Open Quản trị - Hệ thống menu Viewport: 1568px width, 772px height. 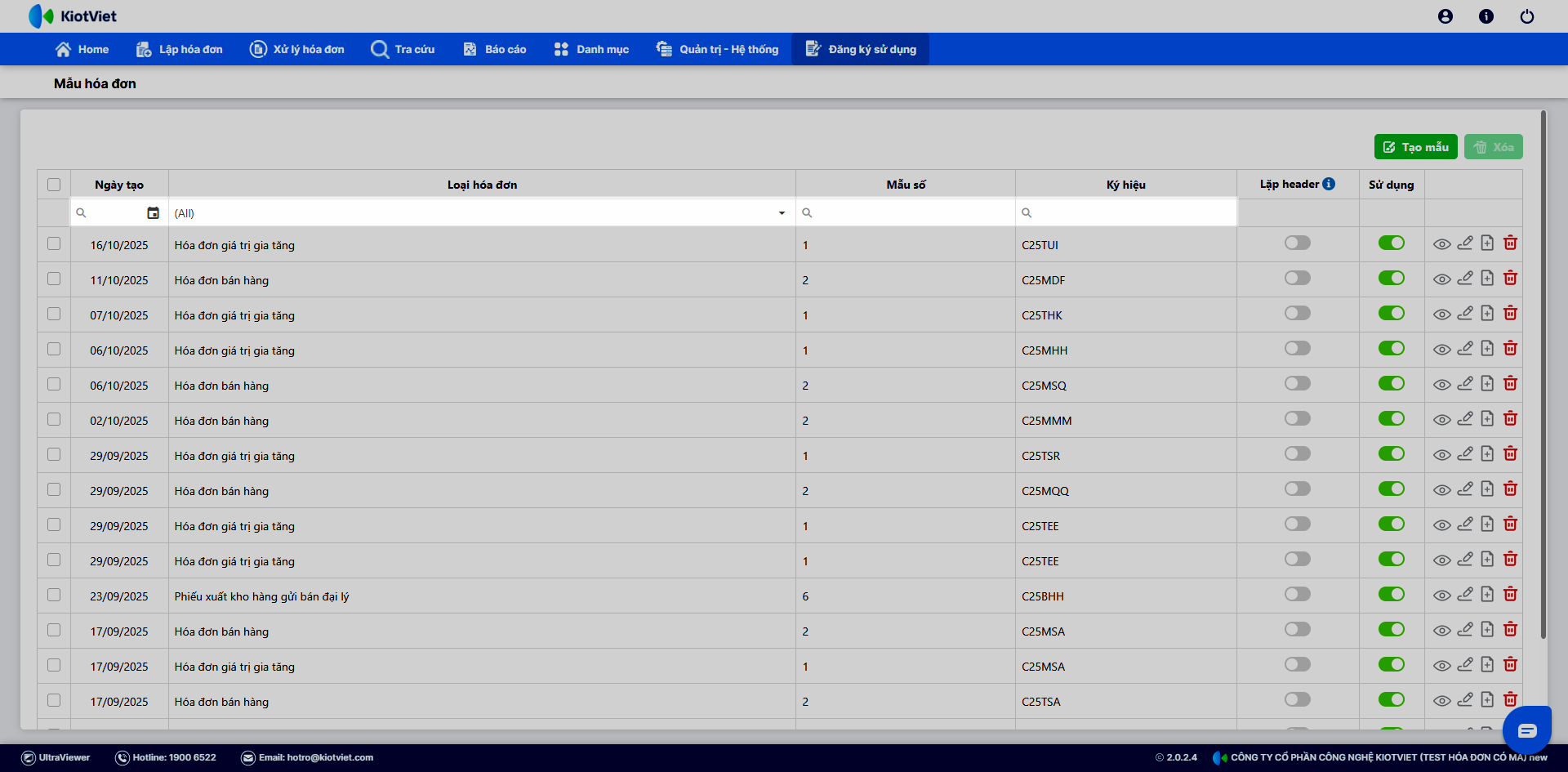click(x=717, y=49)
